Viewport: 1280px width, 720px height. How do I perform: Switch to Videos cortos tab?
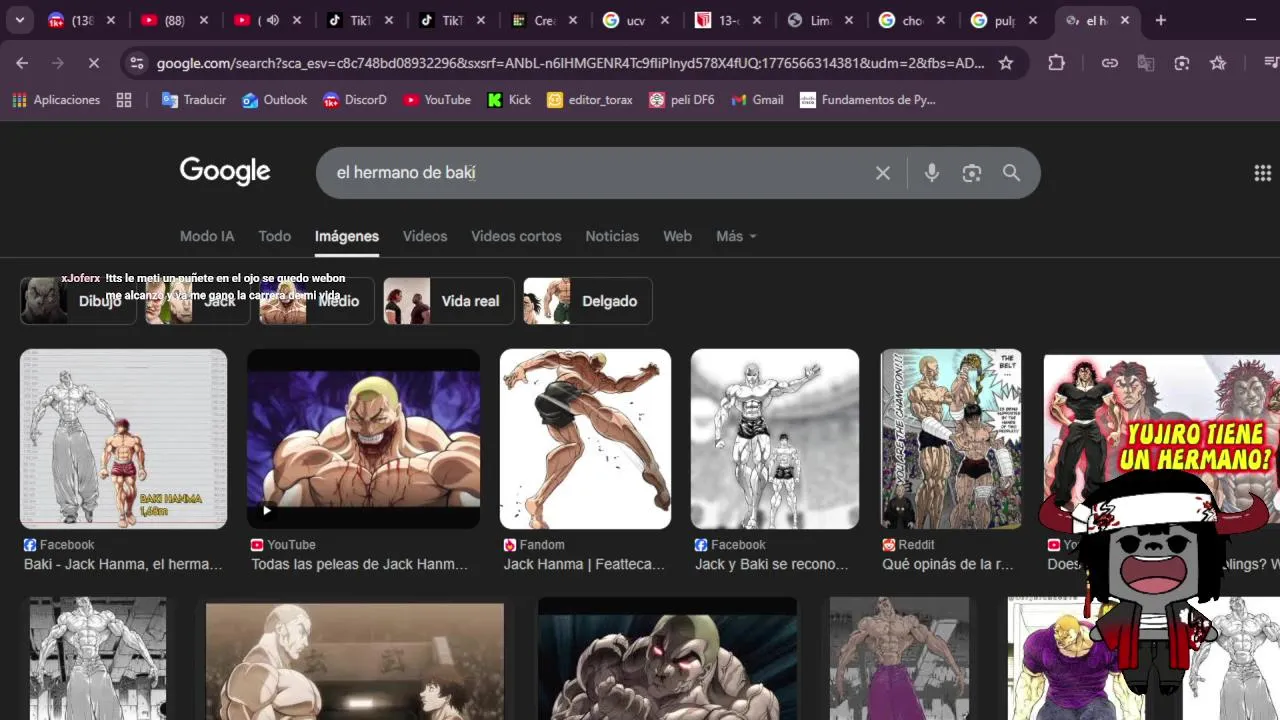tap(516, 236)
